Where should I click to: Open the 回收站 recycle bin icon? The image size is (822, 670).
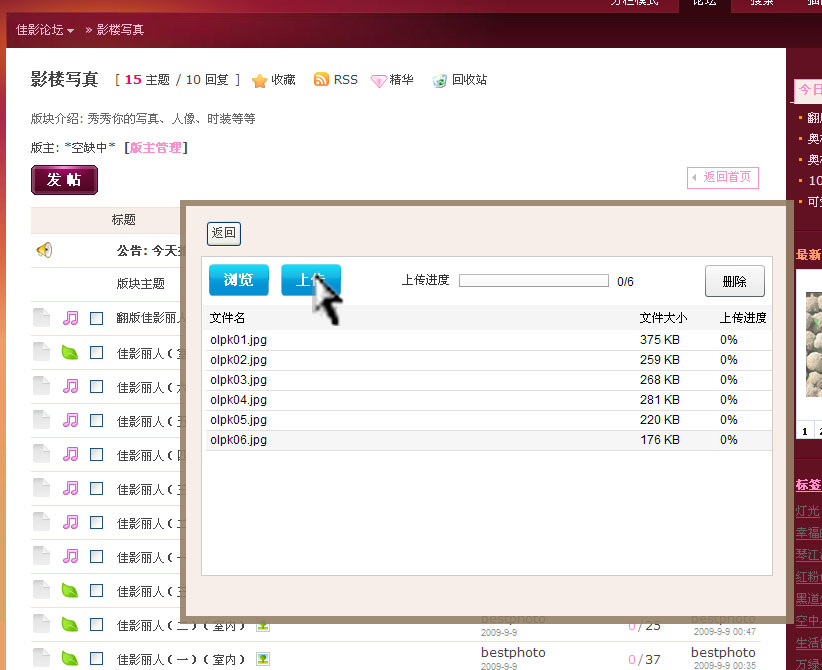[440, 80]
